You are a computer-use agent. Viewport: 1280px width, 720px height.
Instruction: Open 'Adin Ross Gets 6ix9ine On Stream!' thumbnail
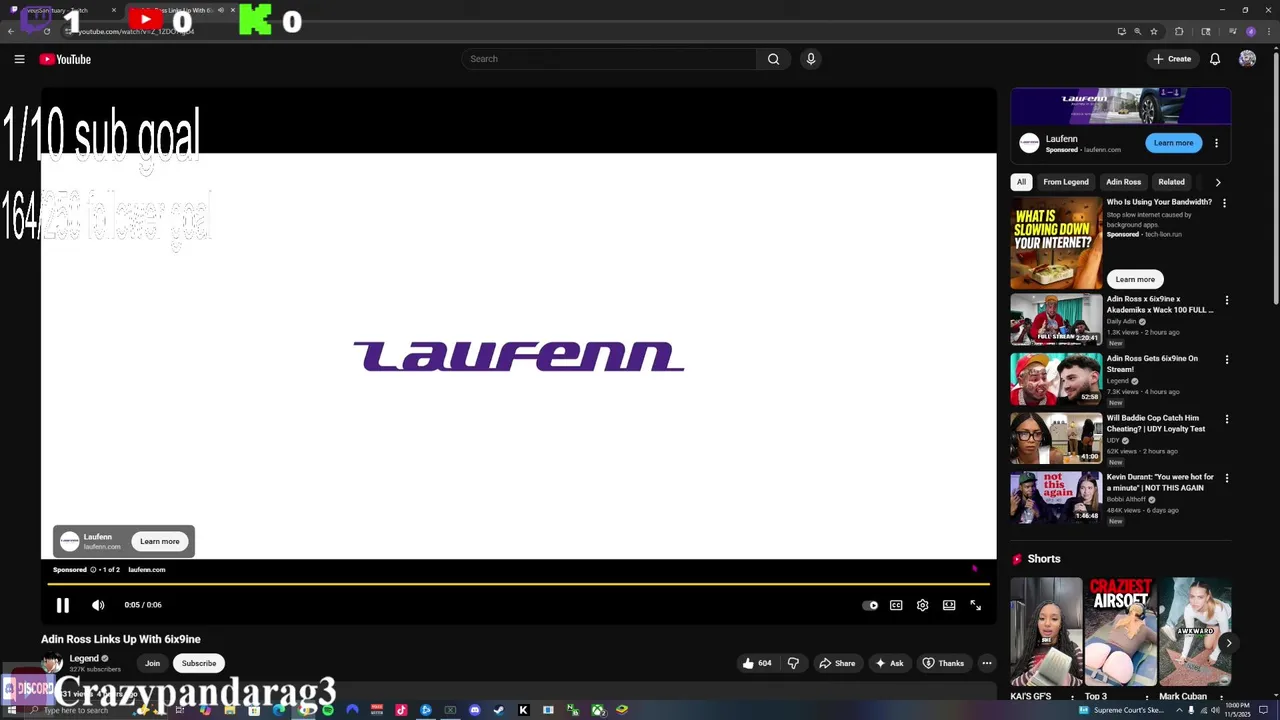[1056, 378]
